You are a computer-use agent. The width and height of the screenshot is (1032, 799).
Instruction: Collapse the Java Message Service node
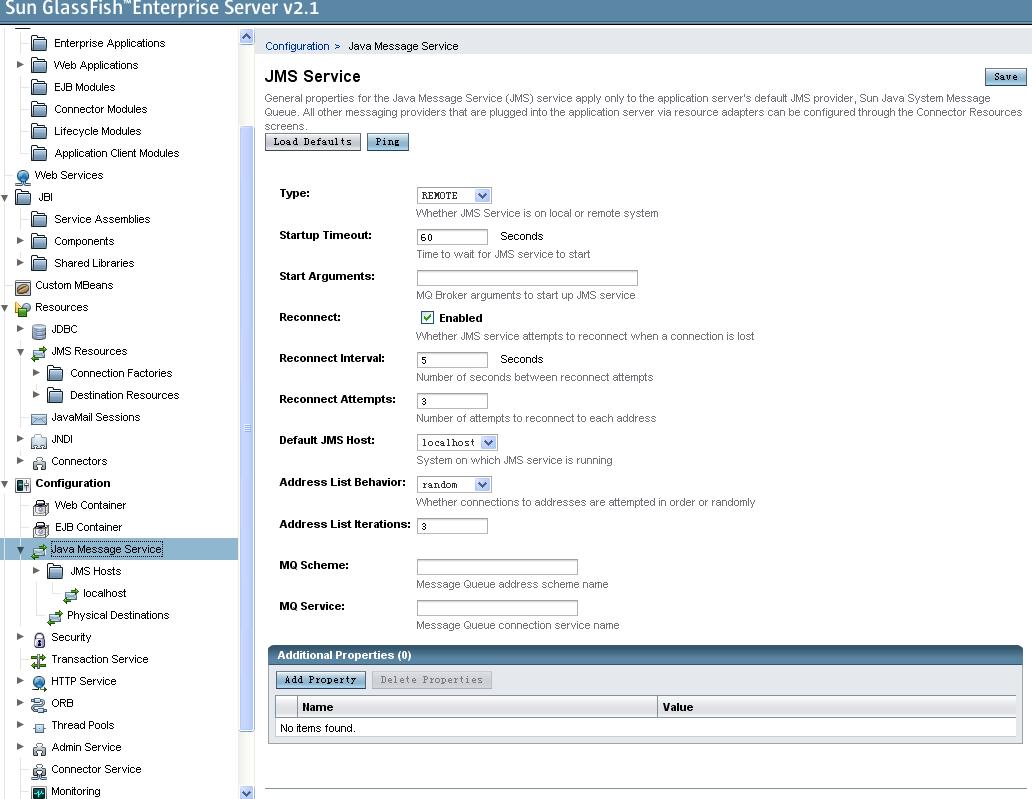(20, 549)
